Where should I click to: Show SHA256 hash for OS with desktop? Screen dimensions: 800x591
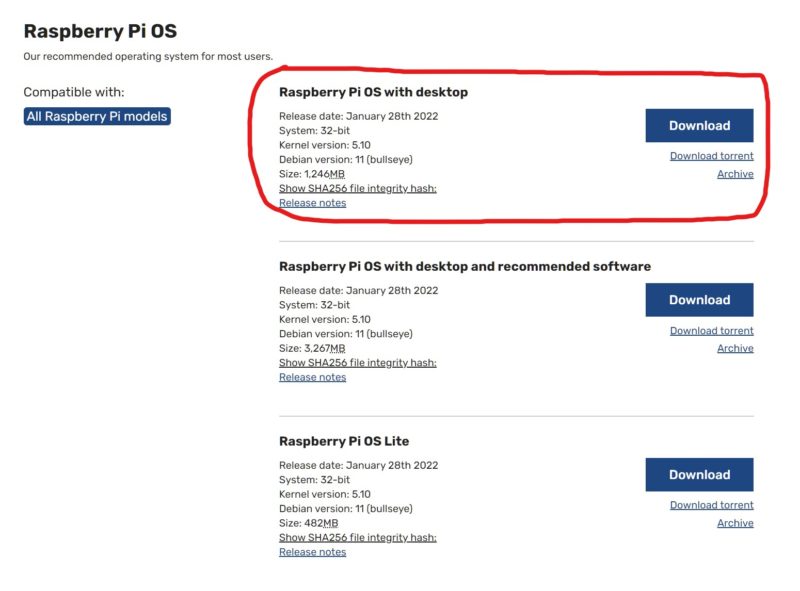pyautogui.click(x=357, y=188)
